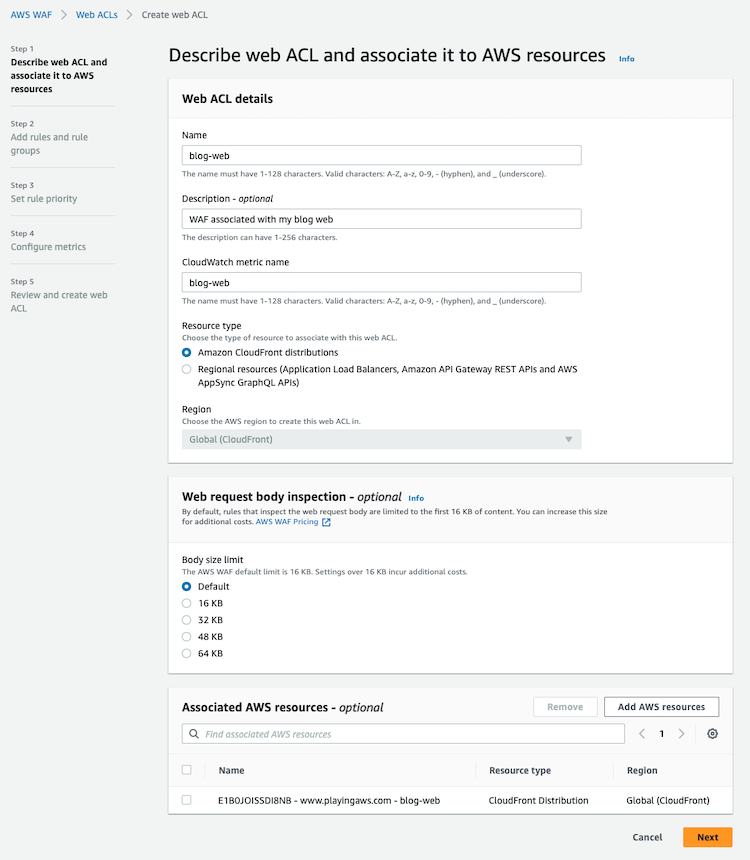Click the Add AWS resources button
750x860 pixels.
(x=661, y=707)
